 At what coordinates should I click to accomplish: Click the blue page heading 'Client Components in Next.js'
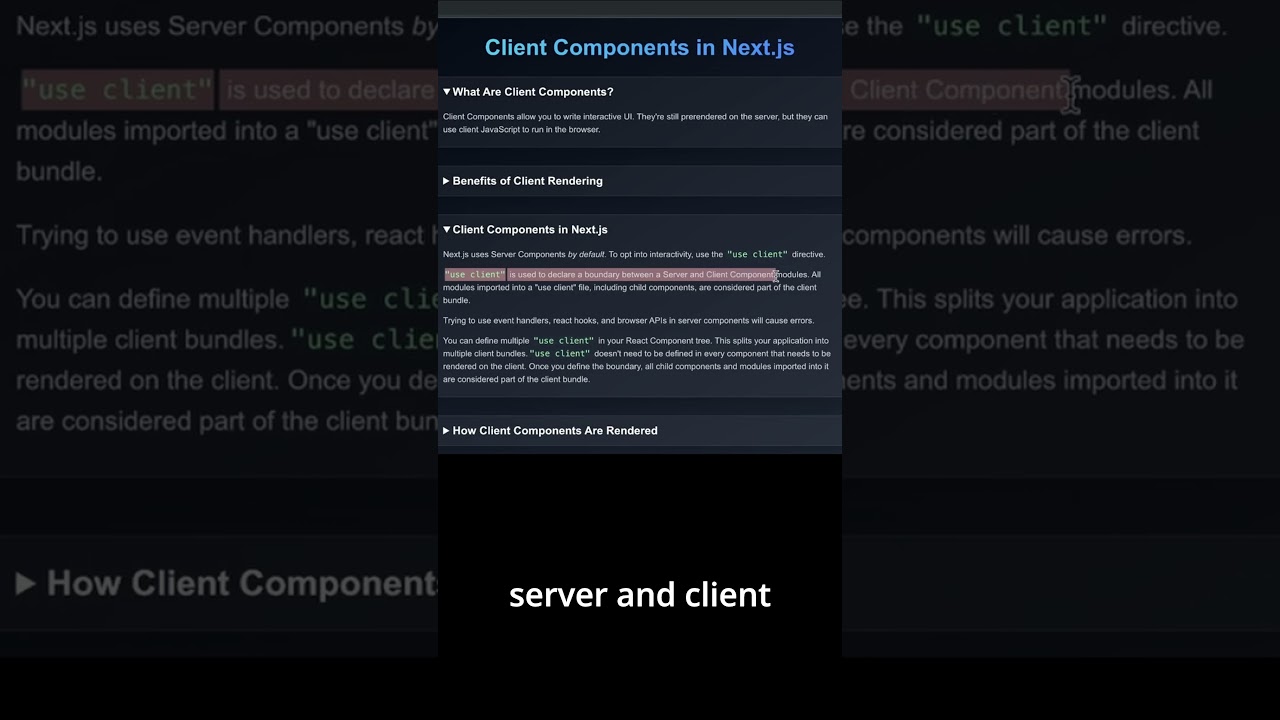(640, 47)
